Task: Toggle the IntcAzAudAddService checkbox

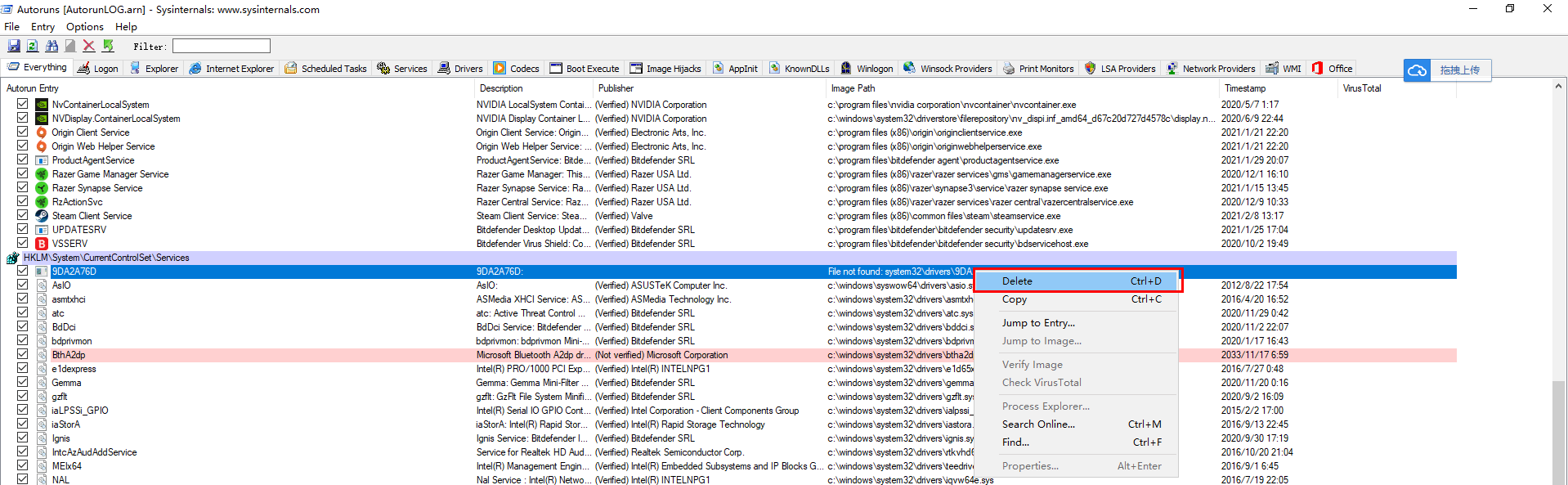Action: click(x=22, y=451)
